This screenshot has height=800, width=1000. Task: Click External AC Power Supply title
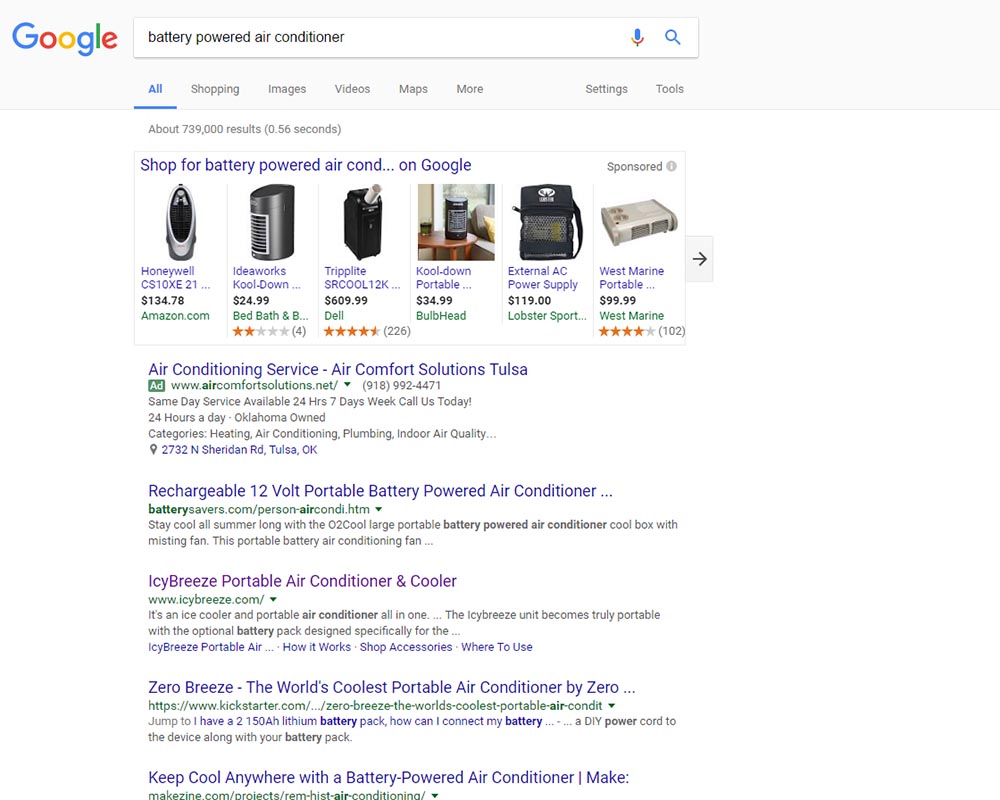coord(543,278)
